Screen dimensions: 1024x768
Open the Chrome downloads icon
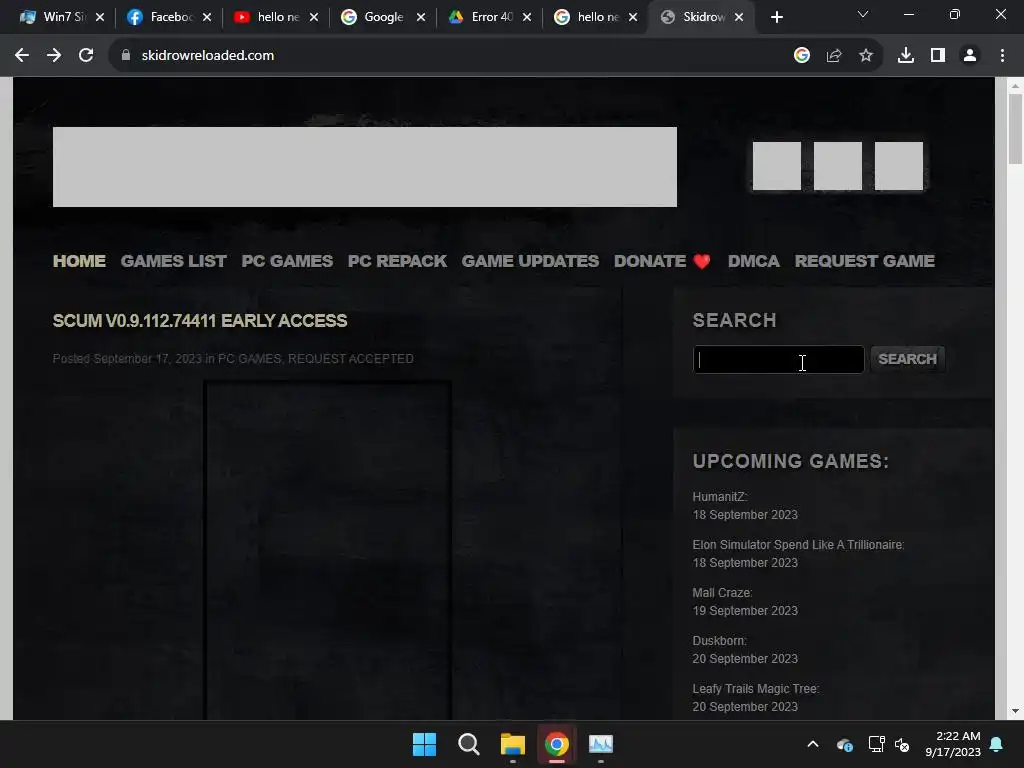point(906,56)
